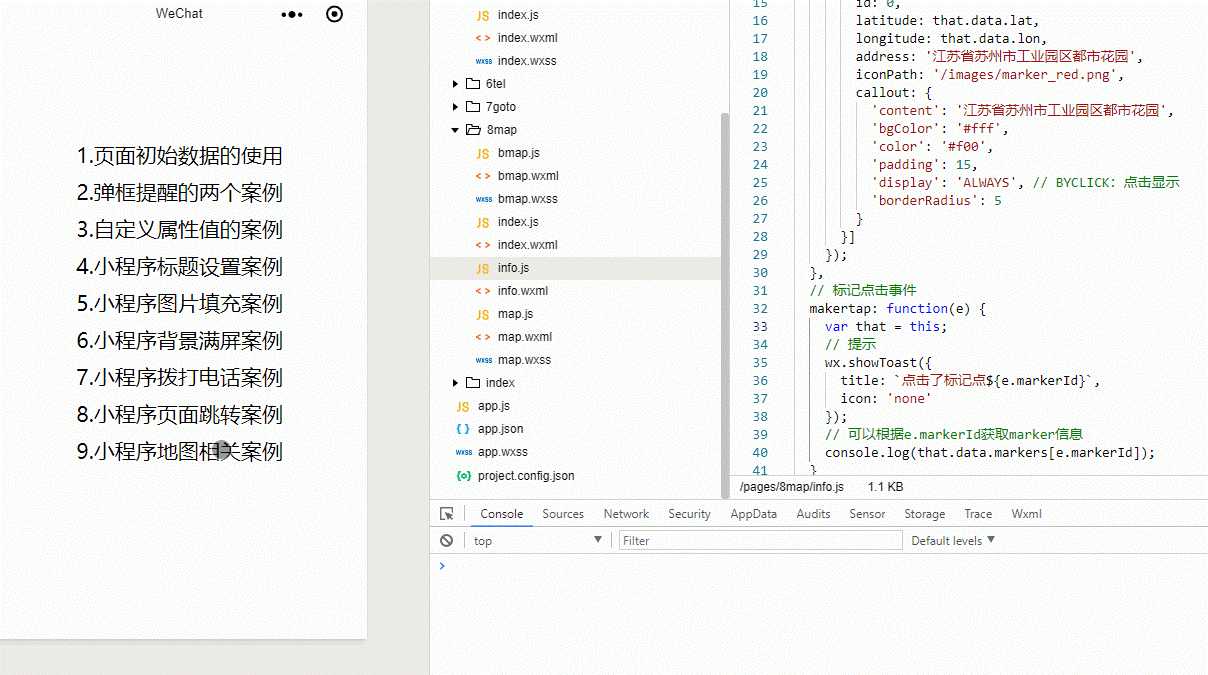Click the makertap function declaration line
This screenshot has width=1208, height=675.
tap(898, 309)
